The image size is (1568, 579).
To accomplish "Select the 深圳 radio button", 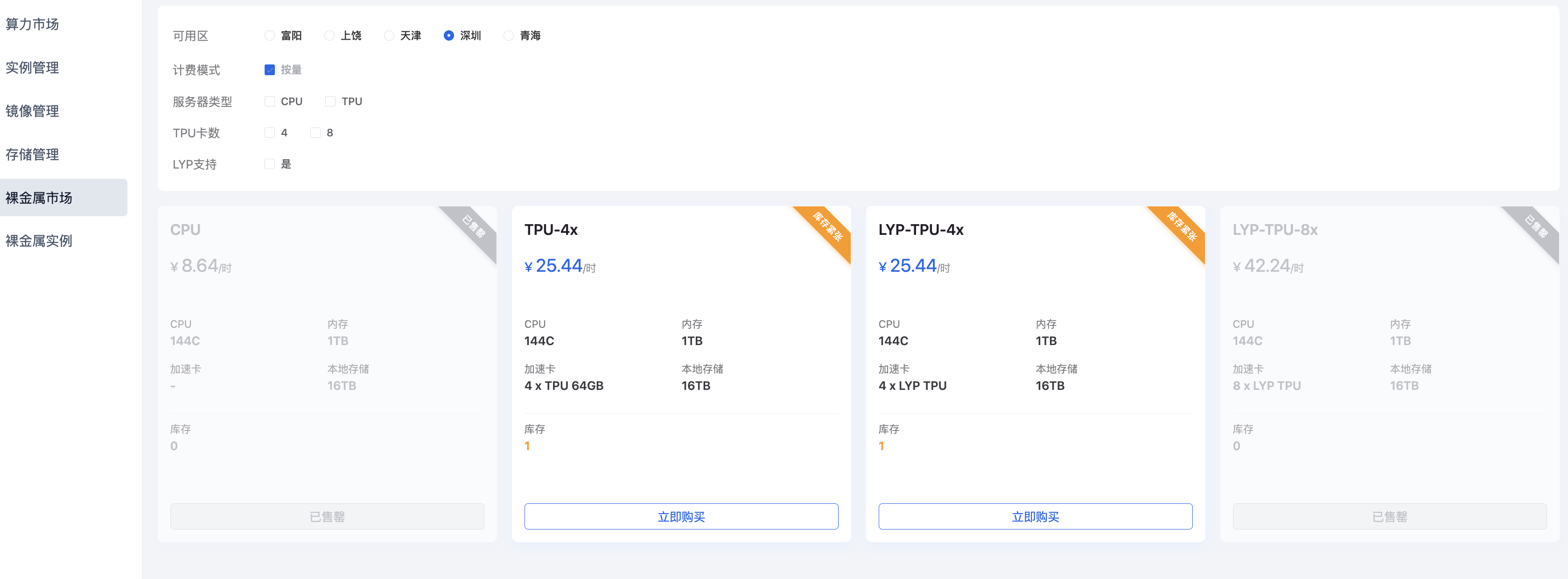I will point(448,36).
